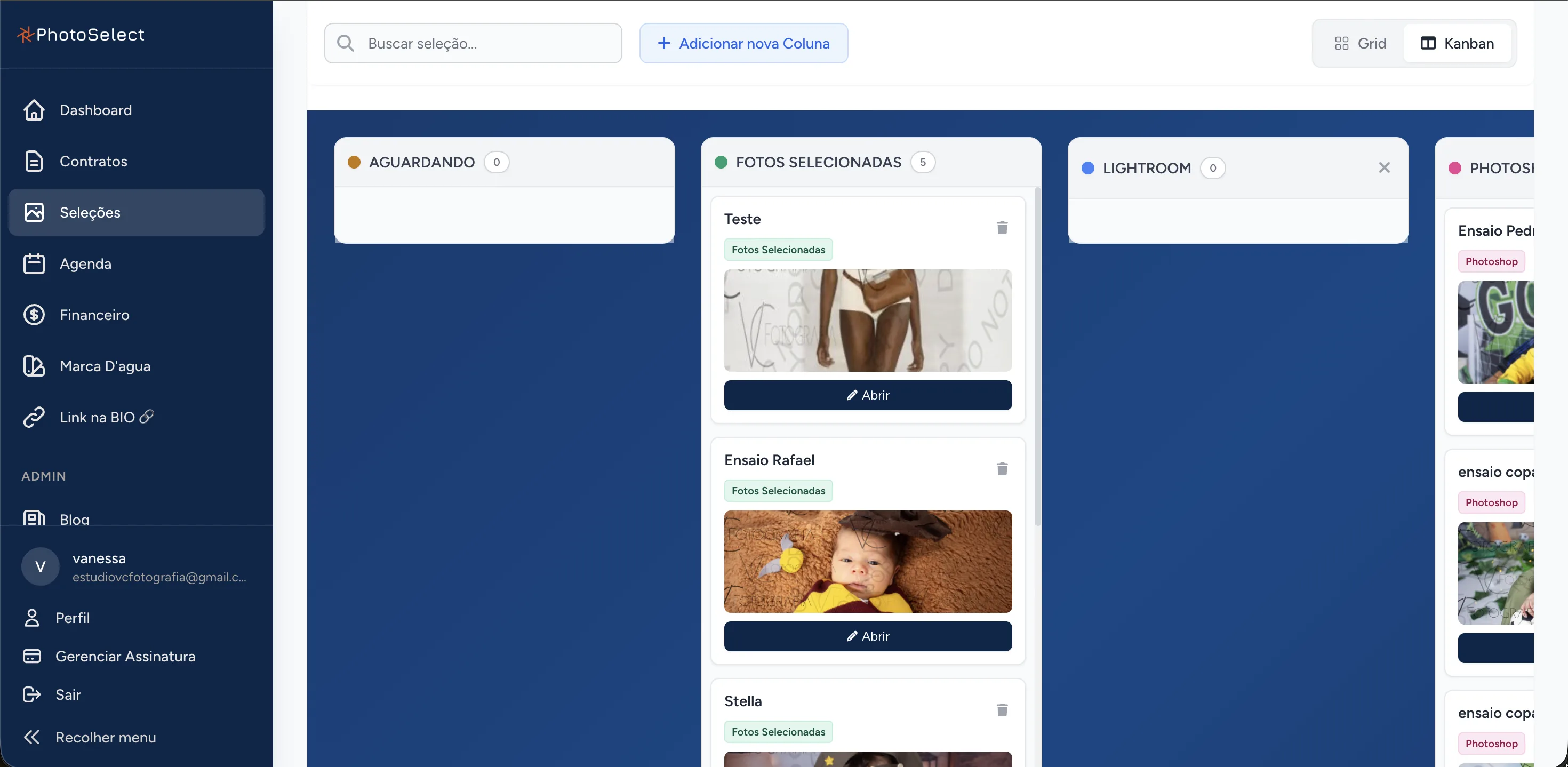
Task: Click the Financeiro dollar icon
Action: (x=34, y=315)
